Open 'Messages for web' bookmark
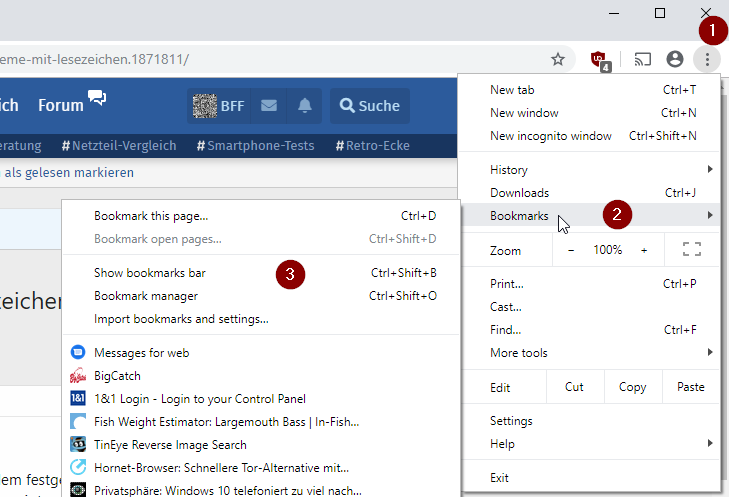 [261, 353]
